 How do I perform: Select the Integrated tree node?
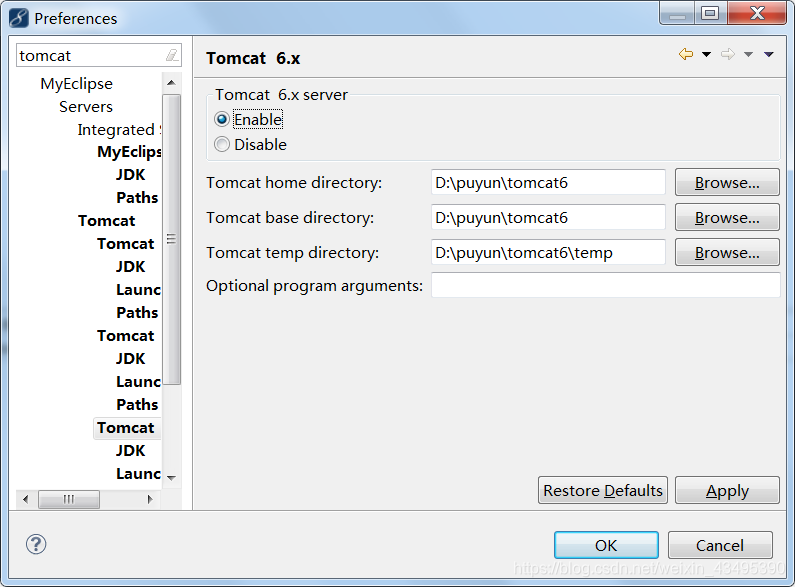point(119,130)
